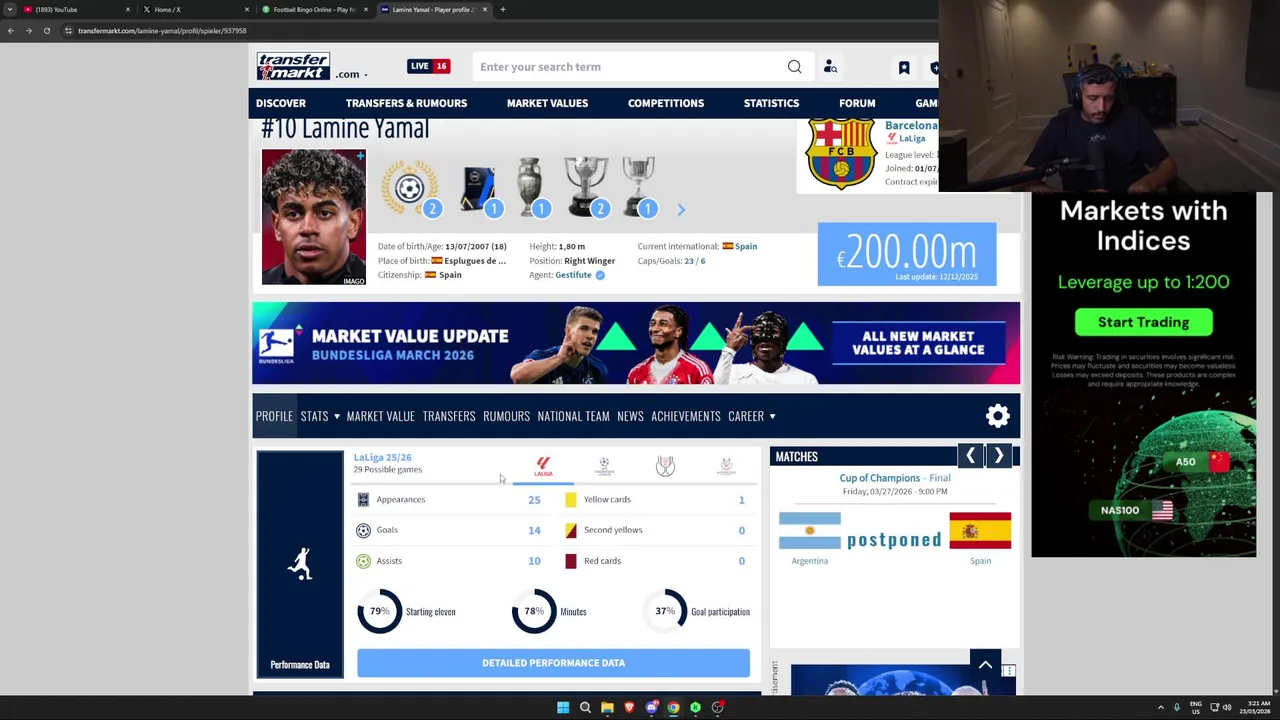Open the FORUM menu
Viewport: 1280px width, 720px height.
[x=857, y=103]
